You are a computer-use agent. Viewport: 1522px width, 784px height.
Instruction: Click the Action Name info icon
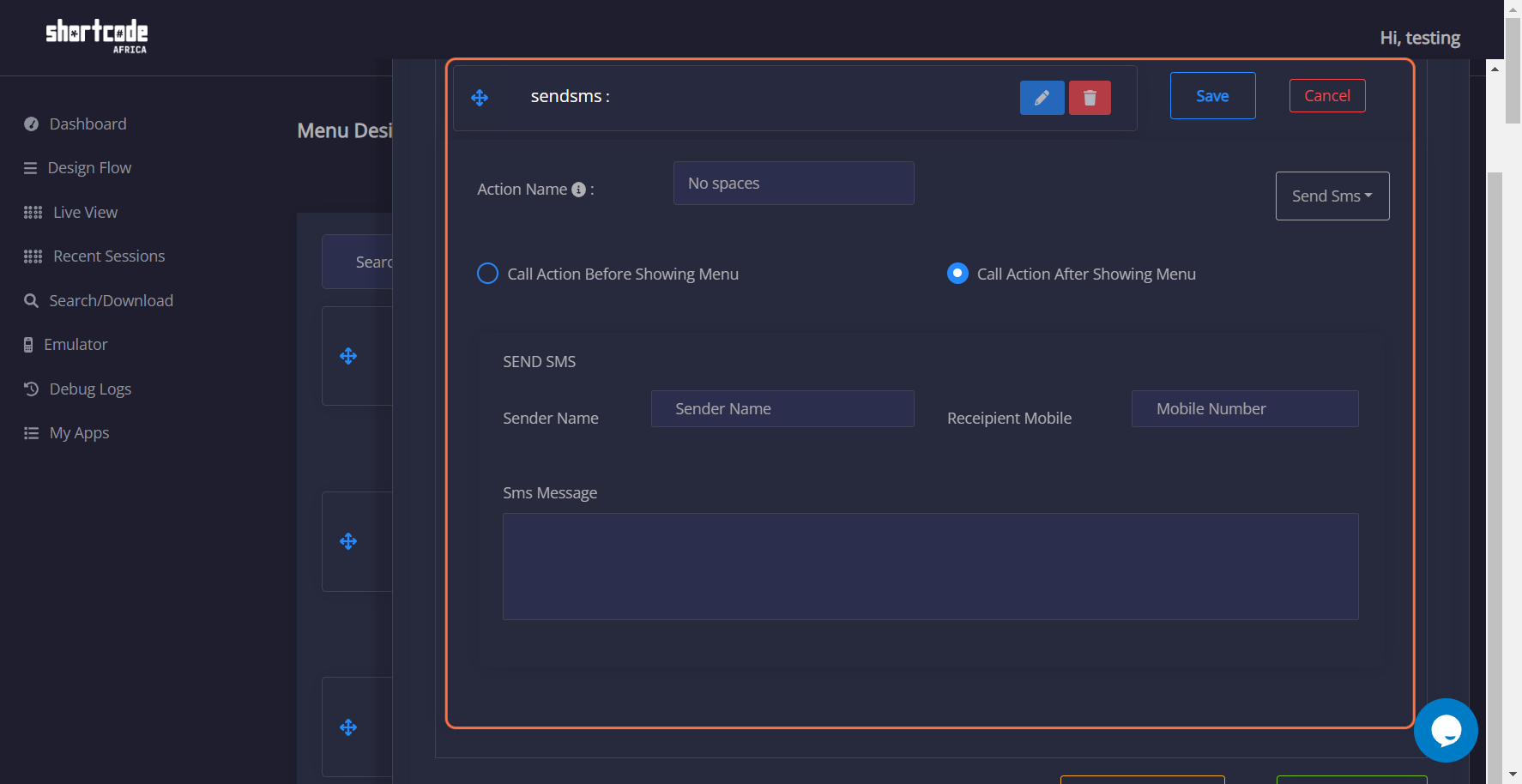point(579,190)
